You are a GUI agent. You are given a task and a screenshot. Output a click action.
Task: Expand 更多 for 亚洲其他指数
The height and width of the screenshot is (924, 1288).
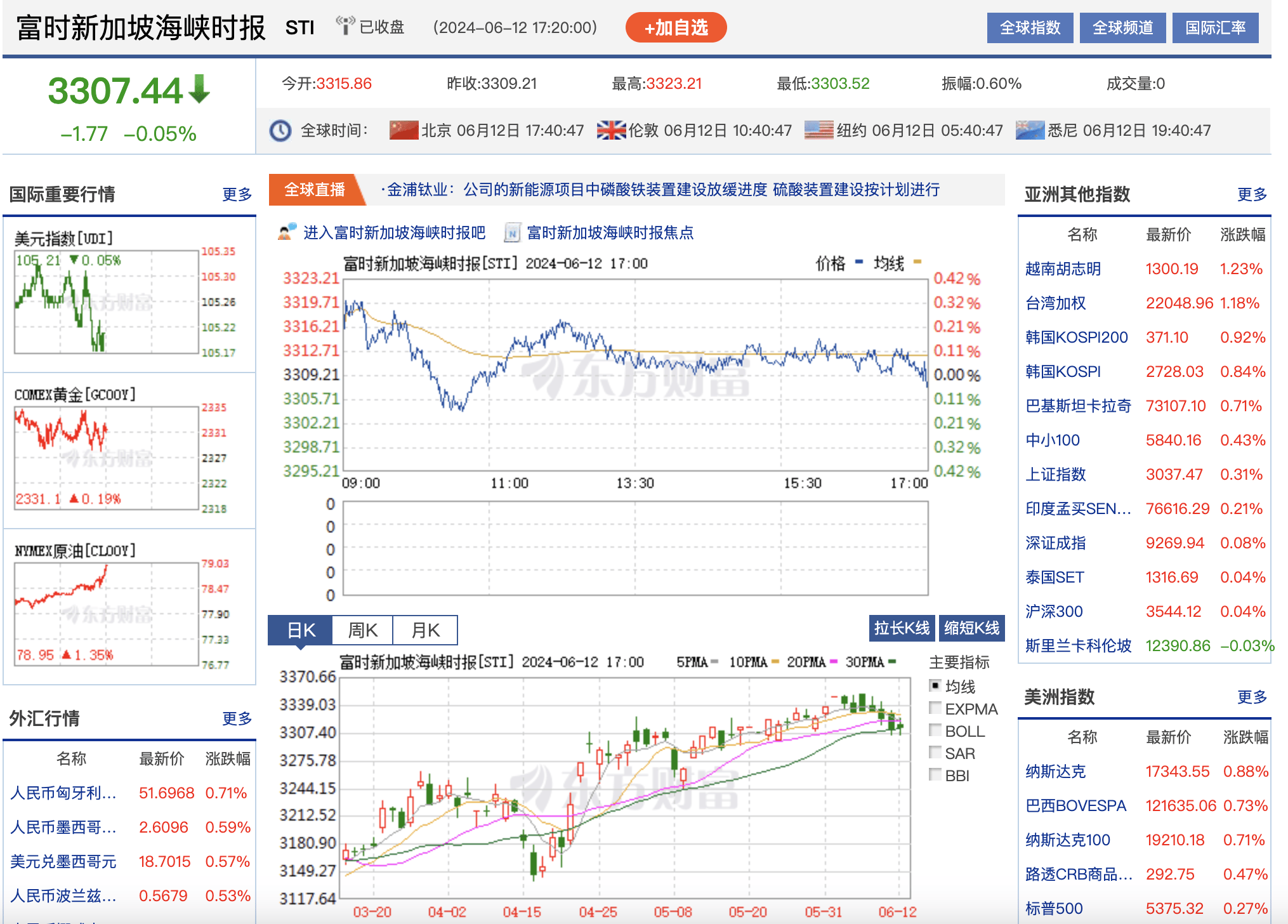1251,194
